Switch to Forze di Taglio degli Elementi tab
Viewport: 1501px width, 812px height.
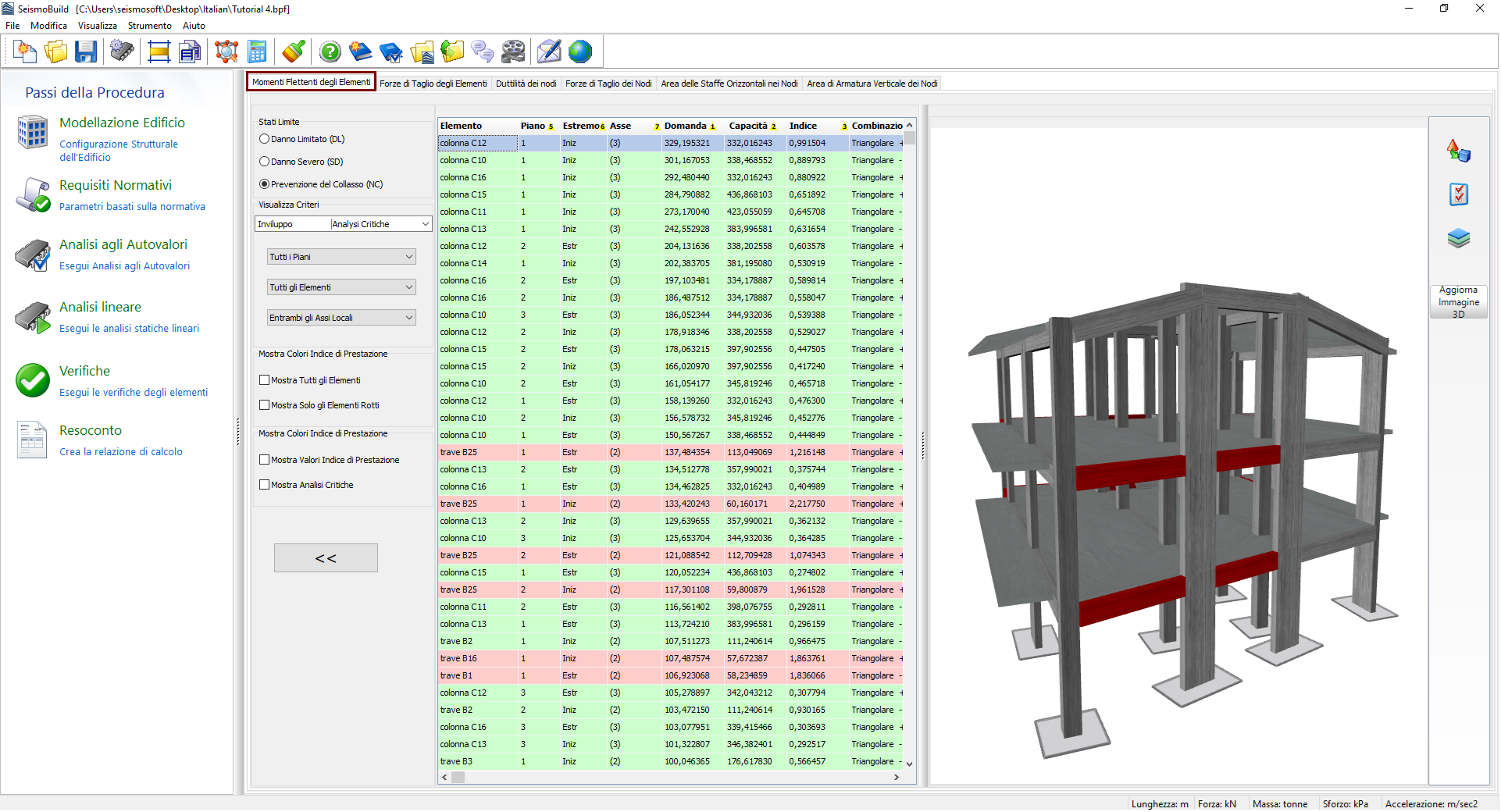pos(433,84)
